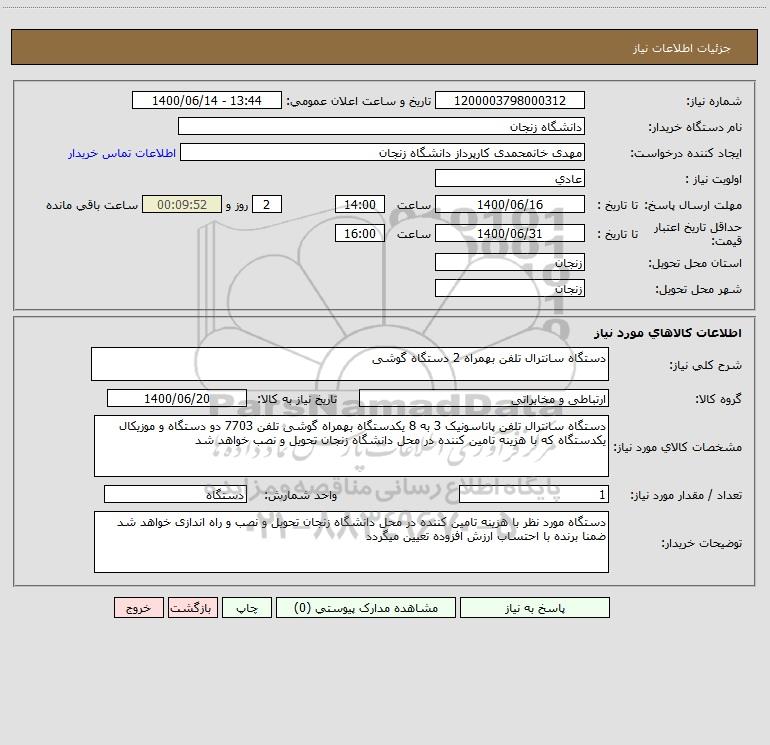770x745 pixels.
Task: Click the پاسخ به نیاز button
Action: (534, 607)
